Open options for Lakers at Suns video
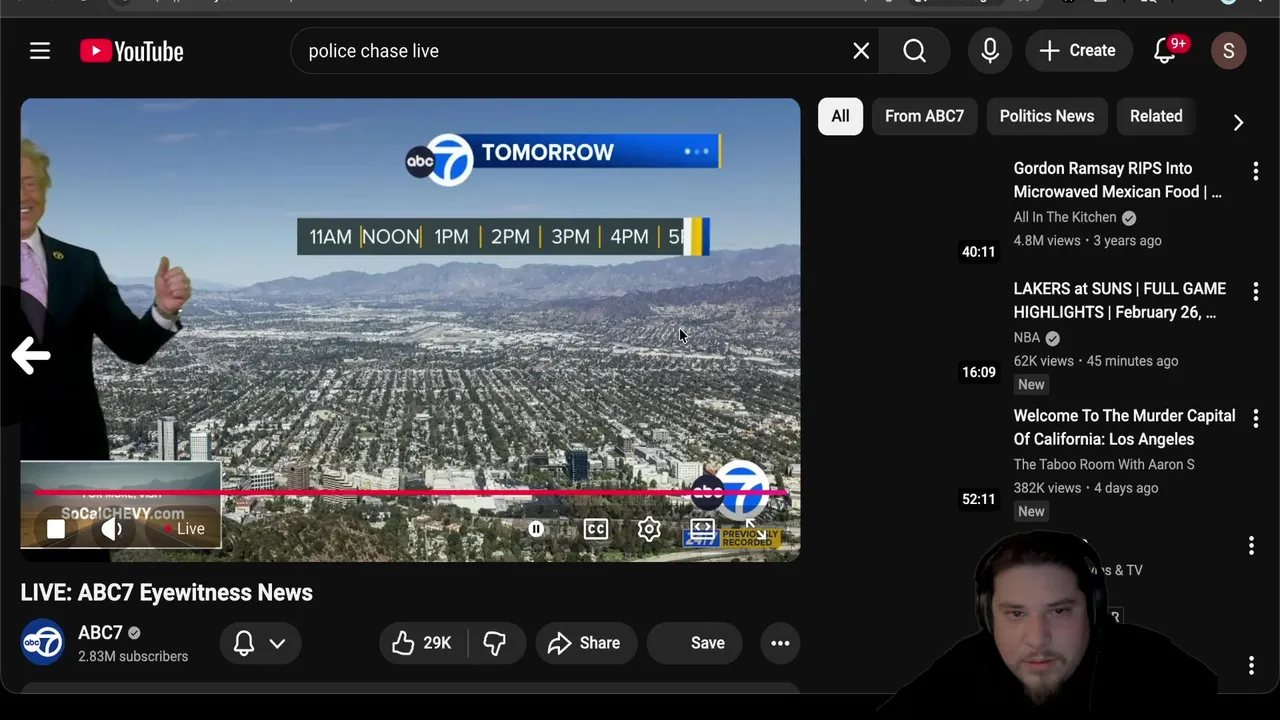The image size is (1280, 720). click(1256, 291)
